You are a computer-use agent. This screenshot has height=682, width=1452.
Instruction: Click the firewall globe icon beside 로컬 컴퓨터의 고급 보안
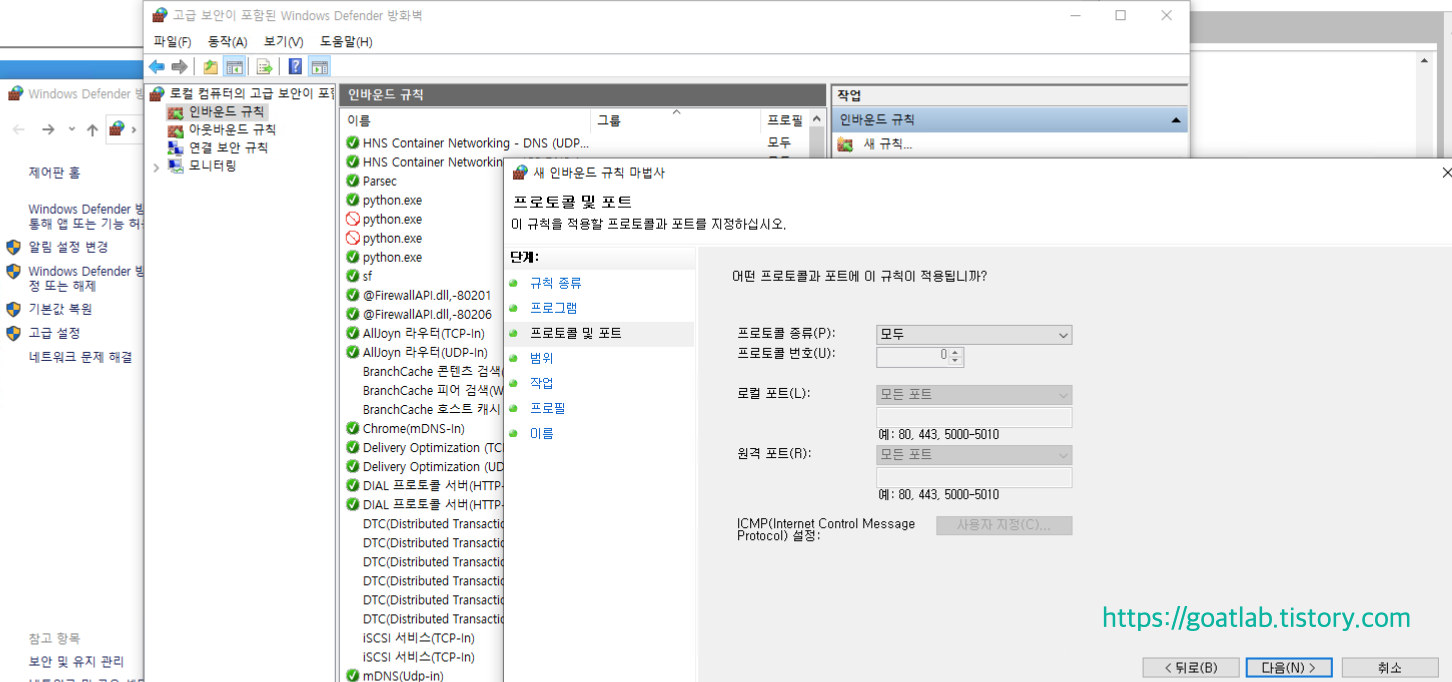(x=157, y=94)
